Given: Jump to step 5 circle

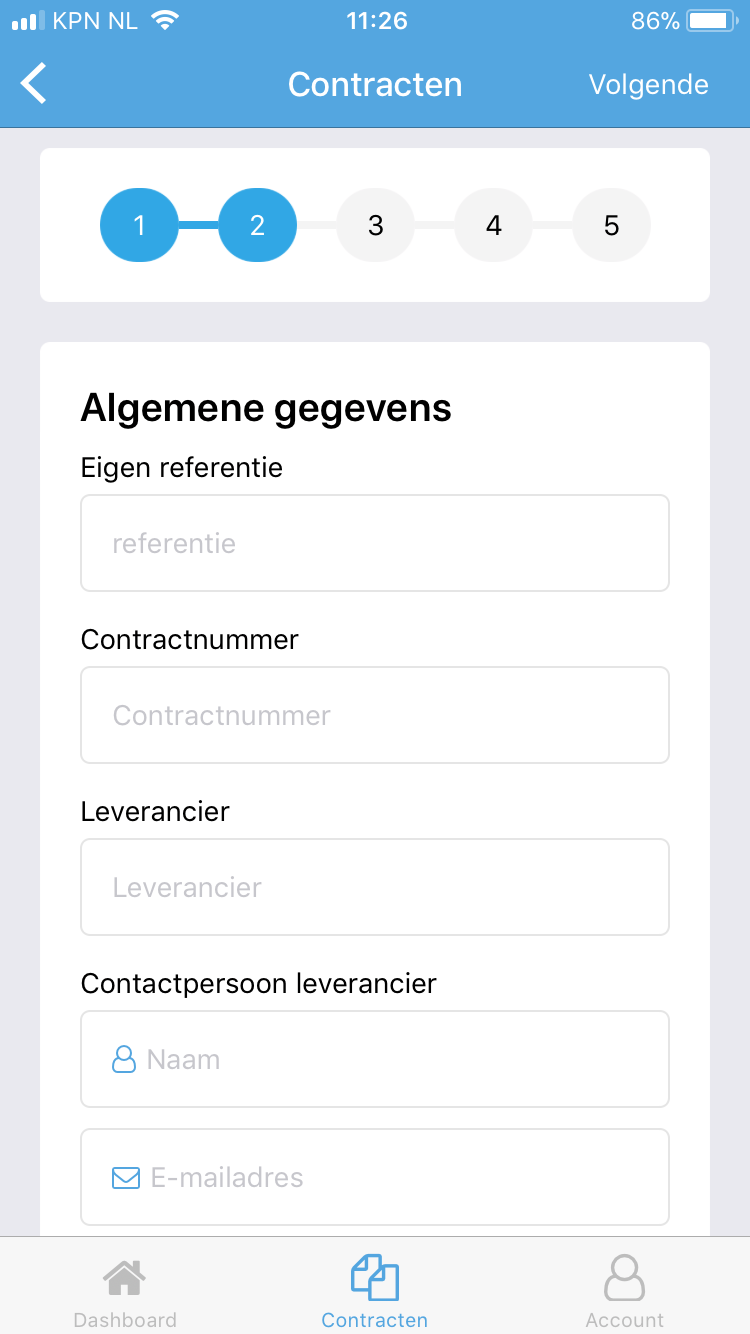Looking at the screenshot, I should tap(611, 225).
